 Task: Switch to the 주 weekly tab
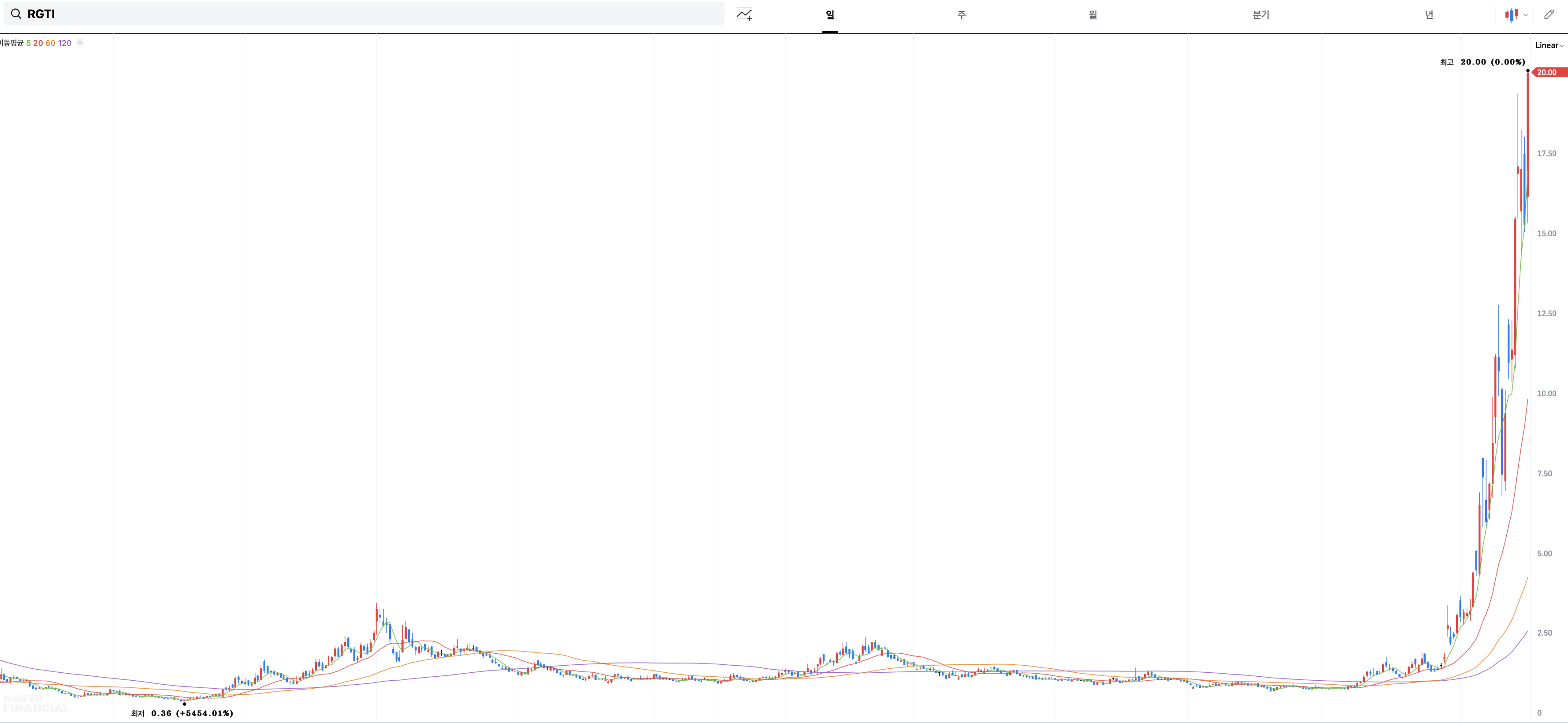pos(961,15)
